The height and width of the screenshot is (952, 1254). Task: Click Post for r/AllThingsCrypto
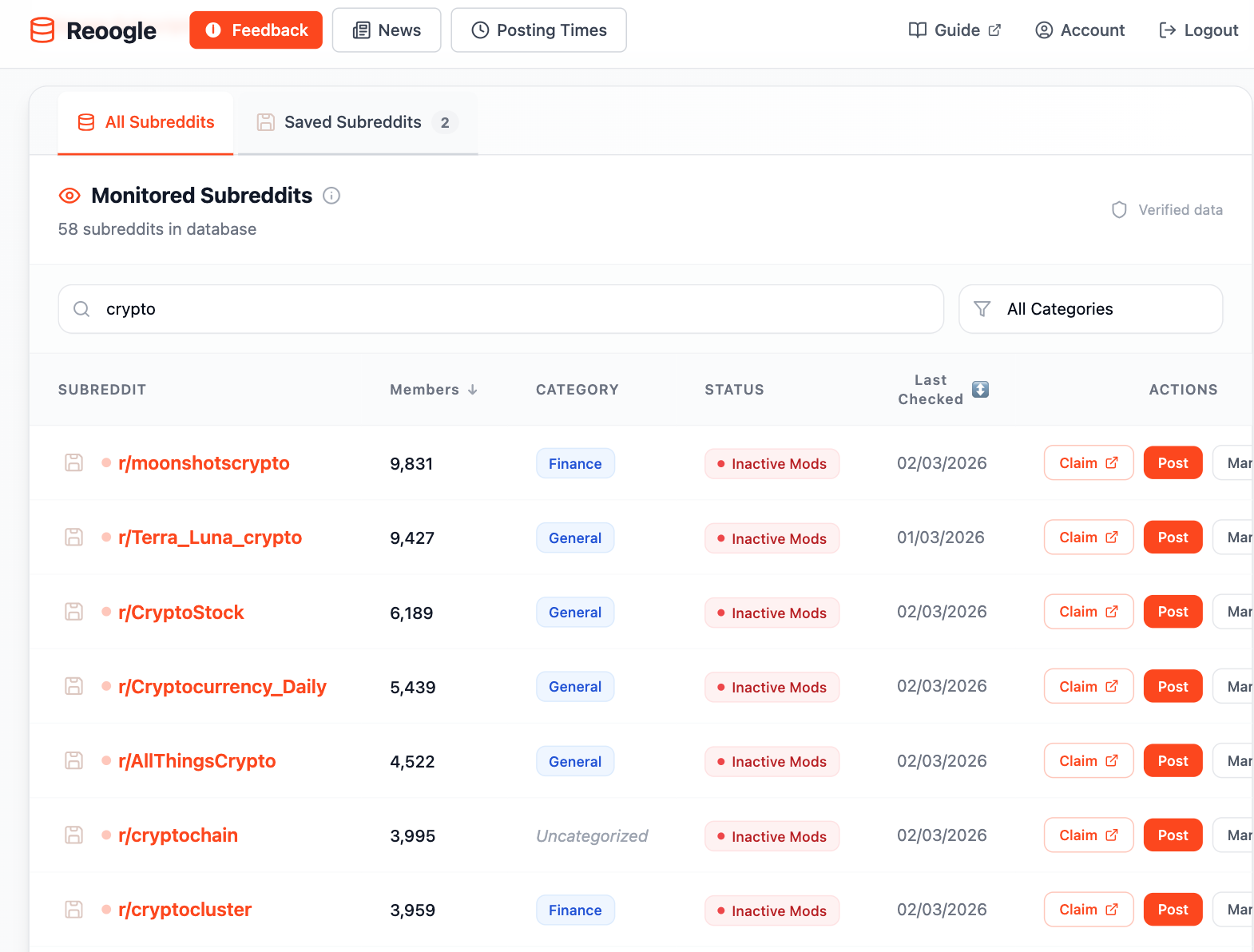pyautogui.click(x=1173, y=761)
